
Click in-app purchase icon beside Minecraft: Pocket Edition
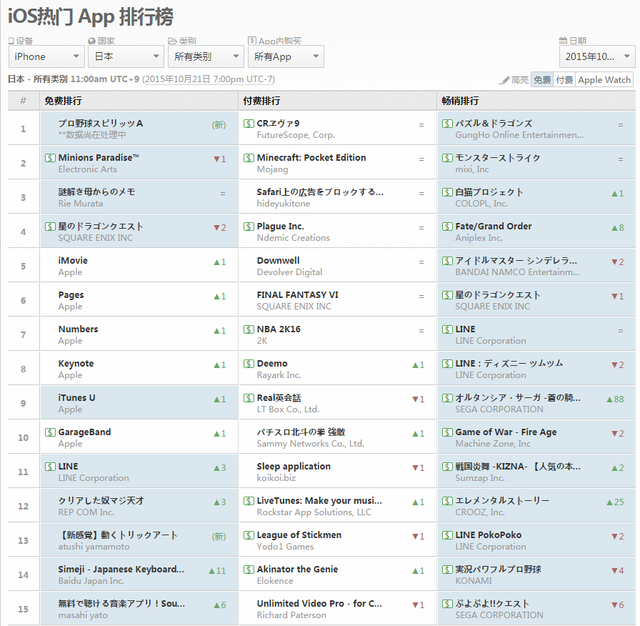[249, 158]
